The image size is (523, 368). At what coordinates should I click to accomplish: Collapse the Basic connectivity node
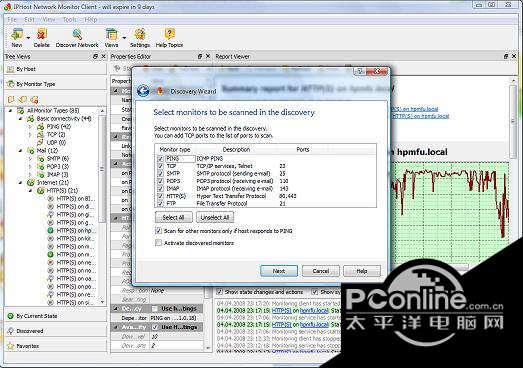point(20,119)
